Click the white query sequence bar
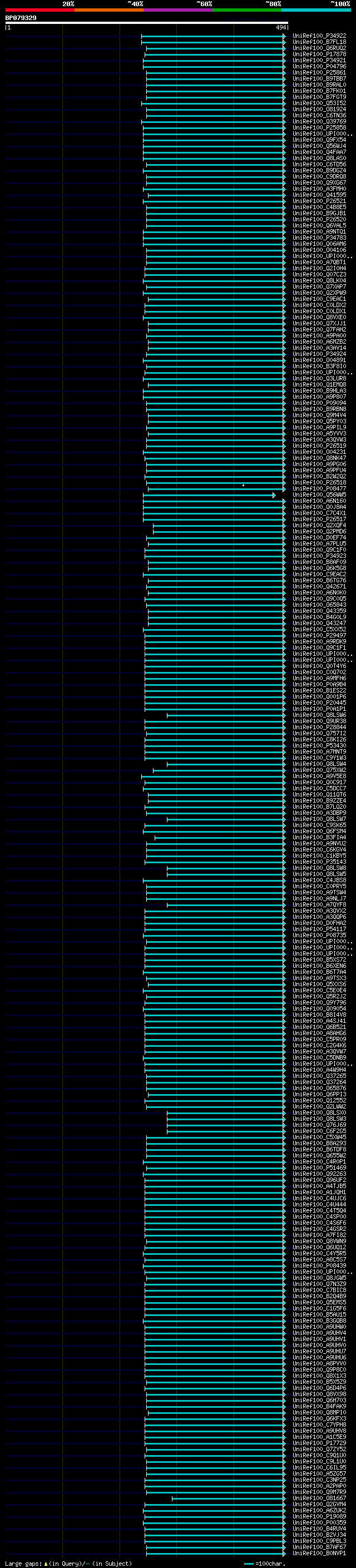Screen dimensions: 356x1568 tap(147, 23)
